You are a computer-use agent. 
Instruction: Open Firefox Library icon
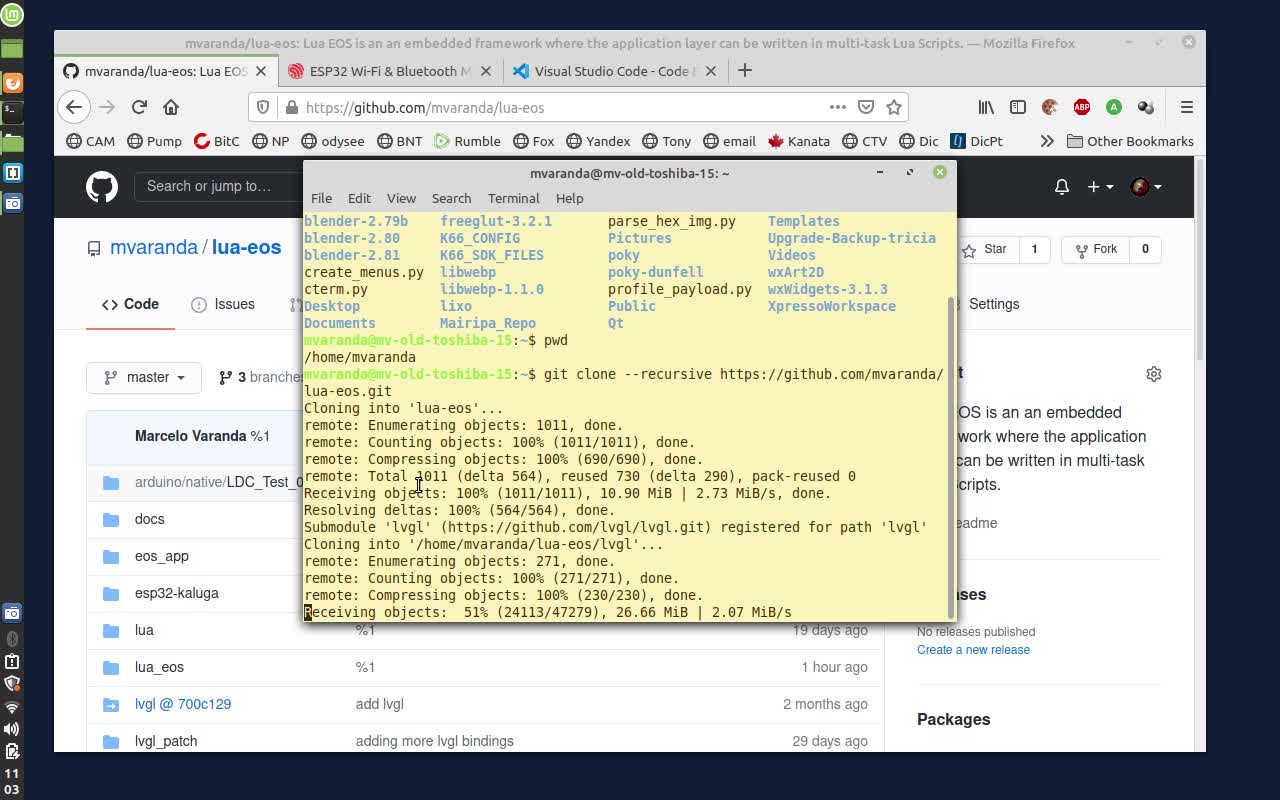pyautogui.click(x=986, y=107)
